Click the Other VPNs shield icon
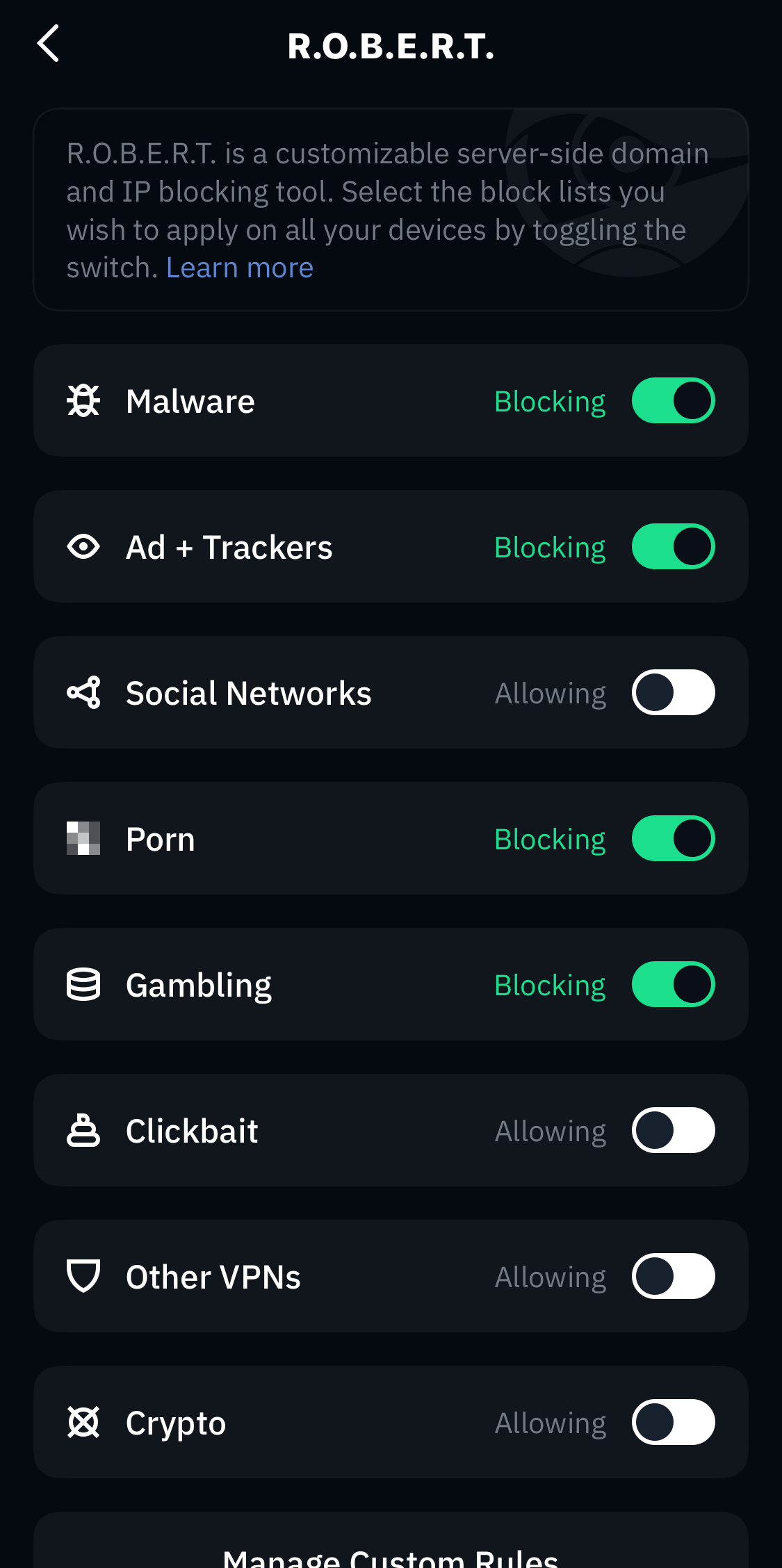The width and height of the screenshot is (782, 1568). [83, 1276]
